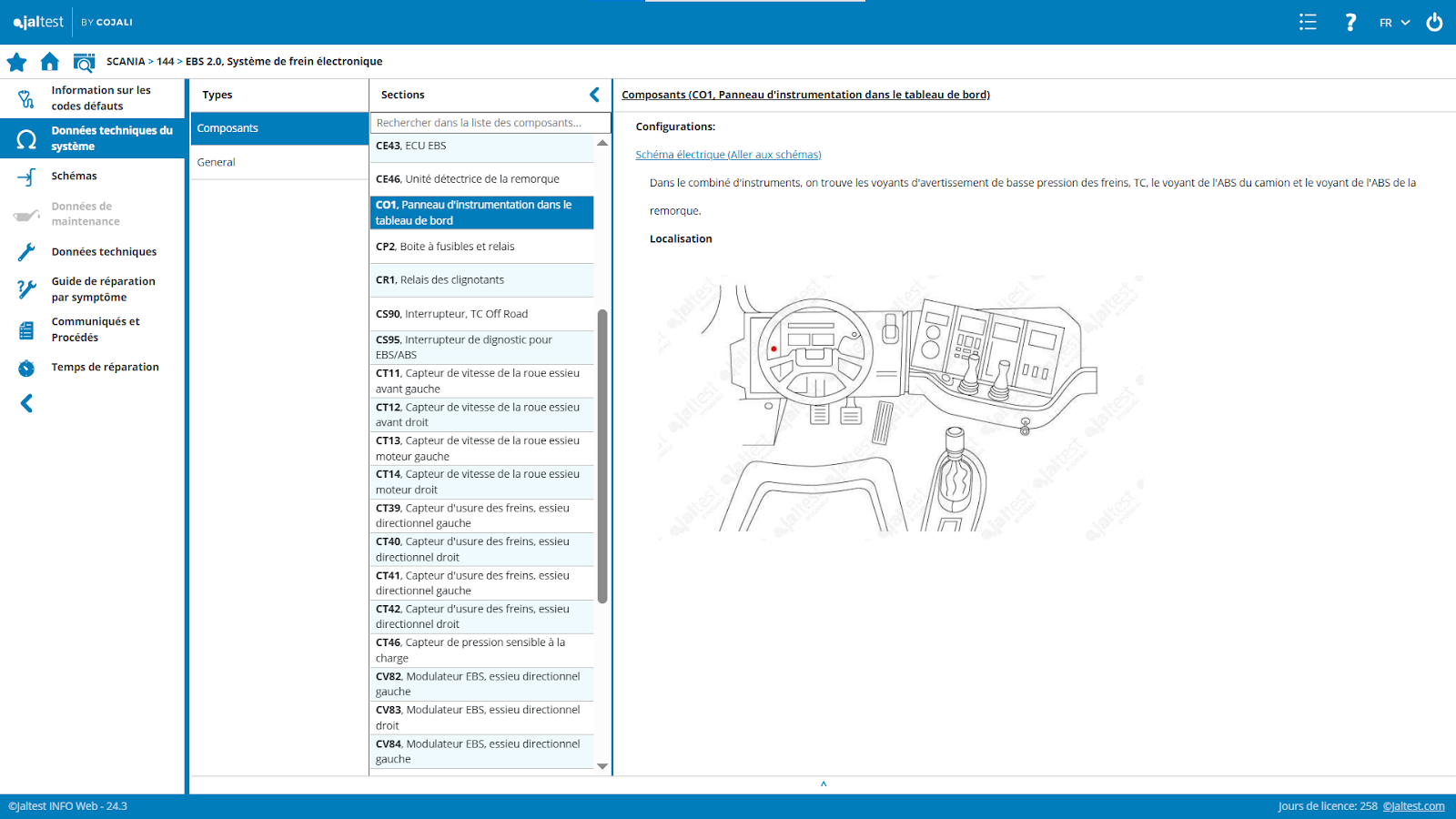The image size is (1456, 819).
Task: Open Temps de réparation from sidebar
Action: click(105, 368)
